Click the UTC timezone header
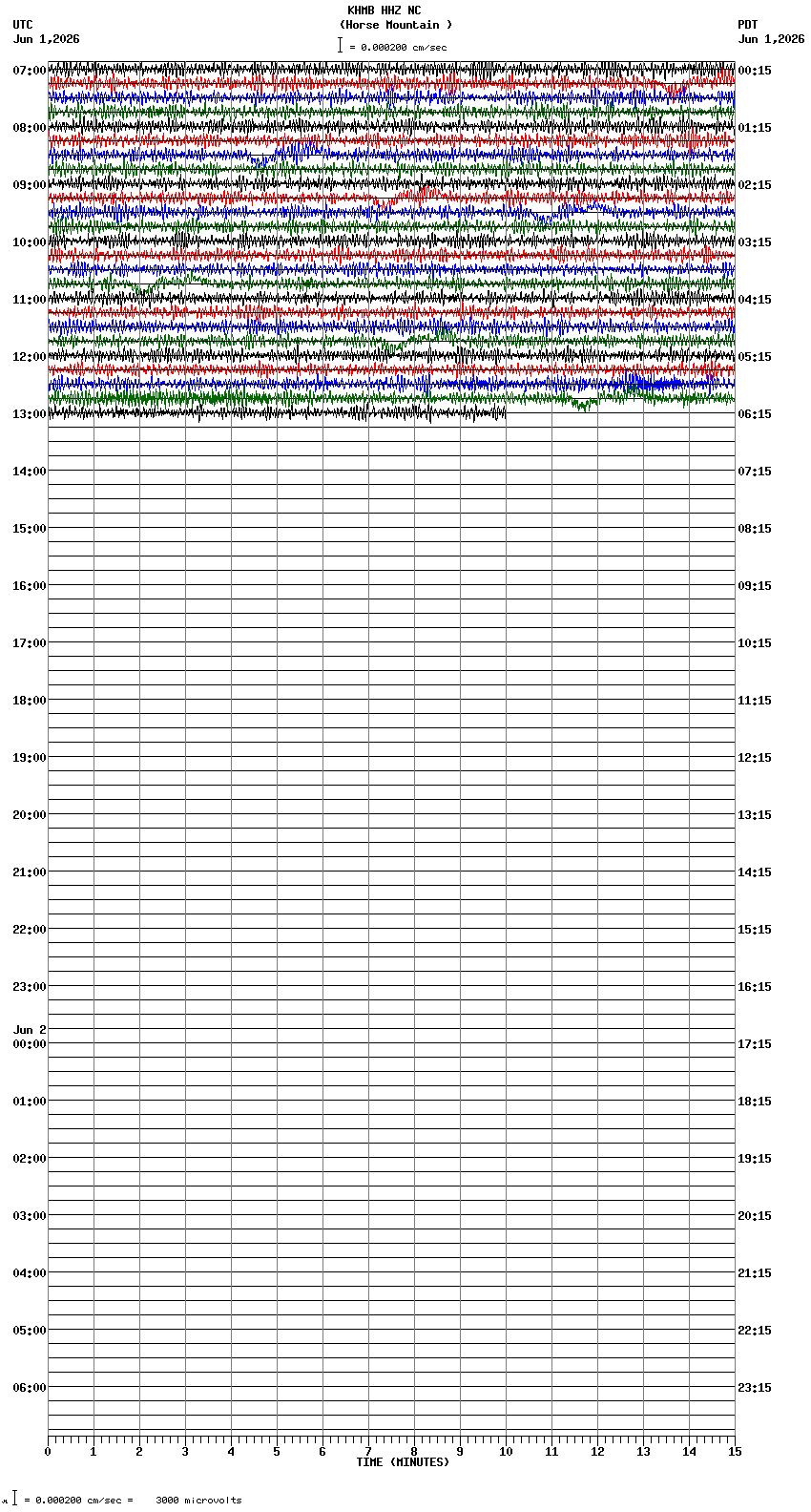811x1512 pixels. 23,25
